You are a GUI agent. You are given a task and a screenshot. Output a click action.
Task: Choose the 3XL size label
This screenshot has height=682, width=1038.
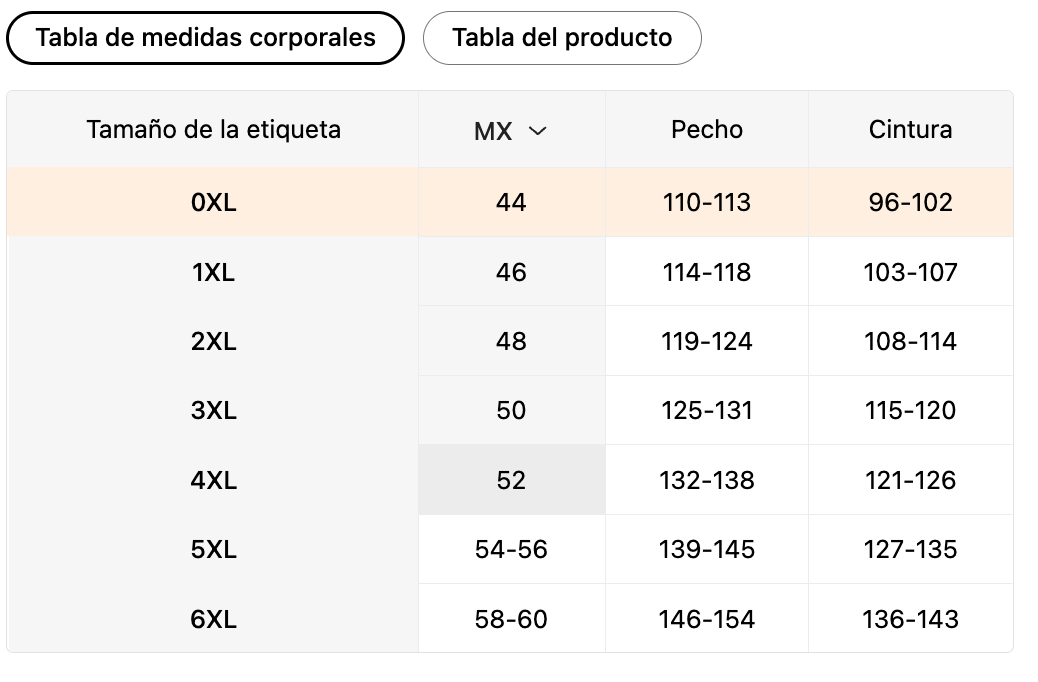pyautogui.click(x=213, y=410)
